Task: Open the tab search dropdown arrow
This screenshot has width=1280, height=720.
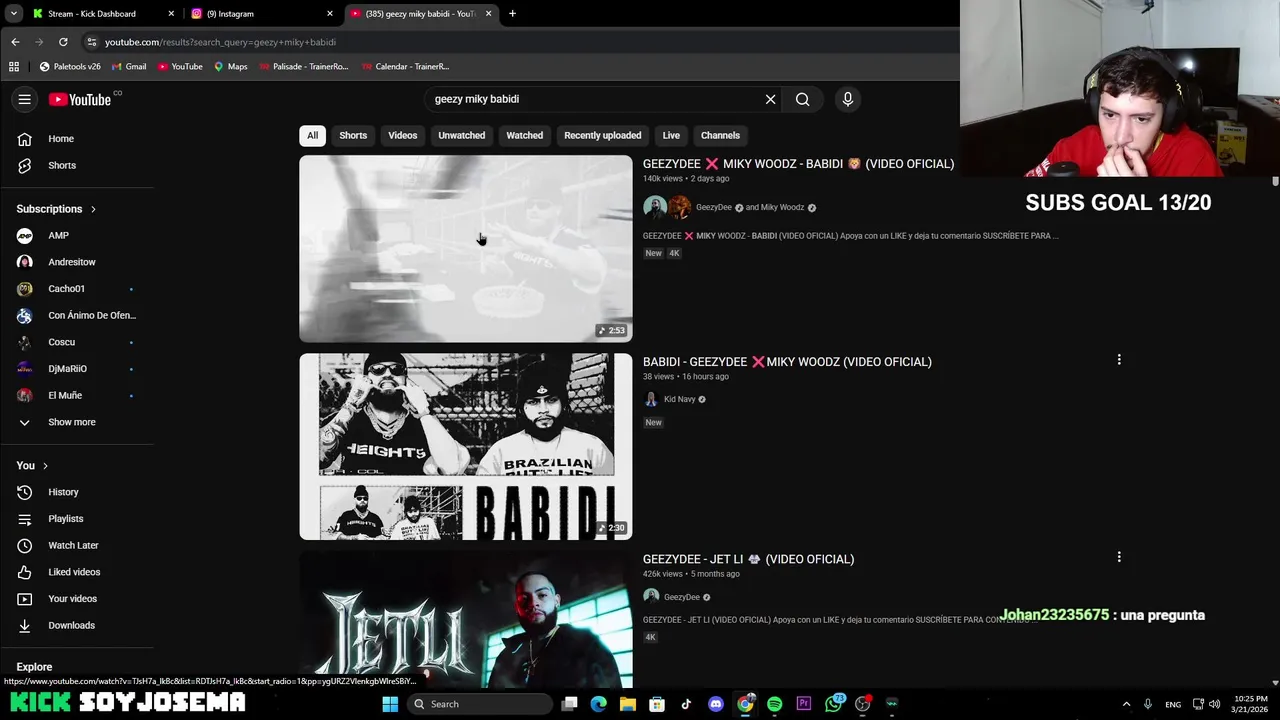Action: click(13, 14)
